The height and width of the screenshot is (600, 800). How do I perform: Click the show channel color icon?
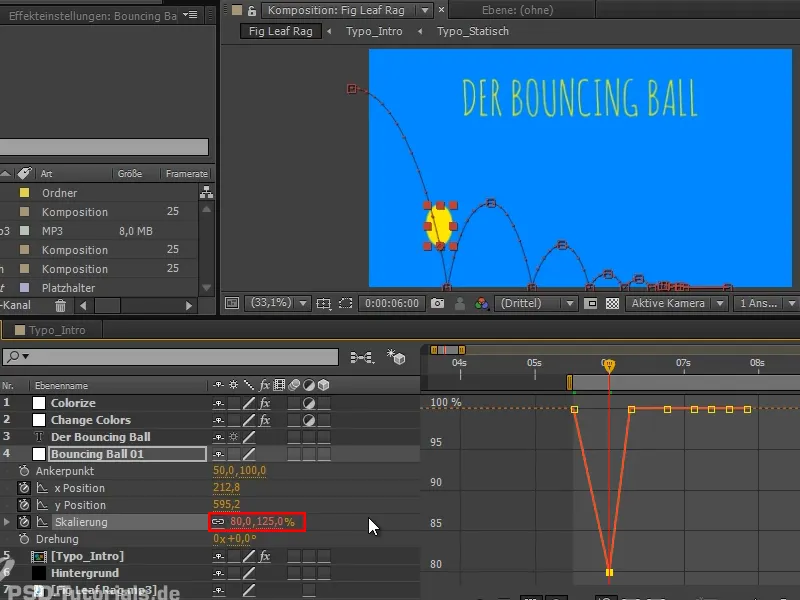point(482,303)
